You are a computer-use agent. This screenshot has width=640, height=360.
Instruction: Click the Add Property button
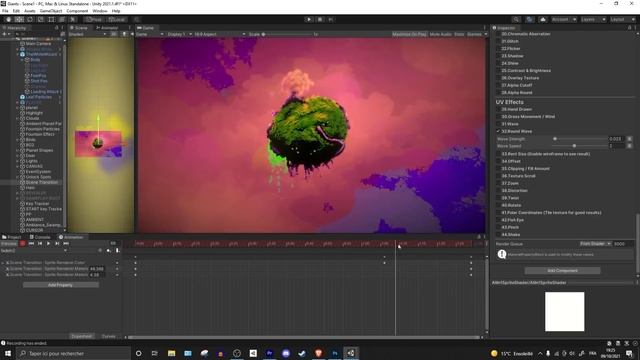point(60,285)
